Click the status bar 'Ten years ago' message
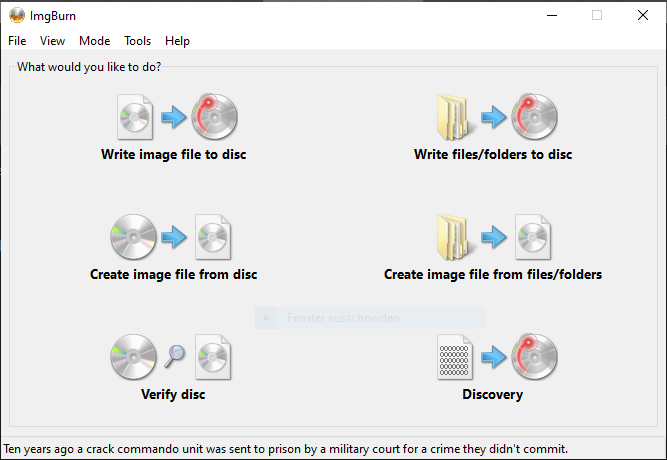667x460 pixels. pos(285,449)
